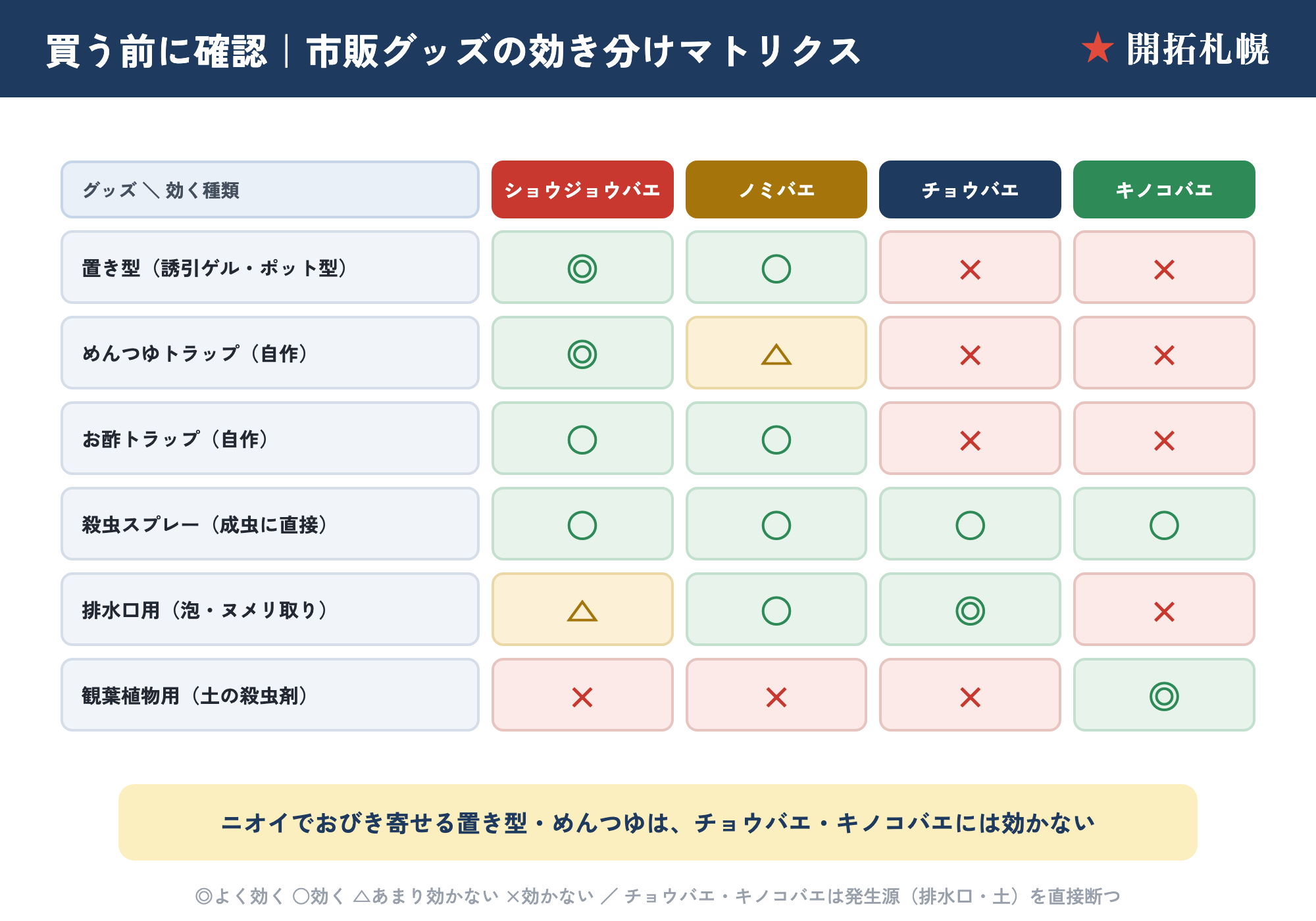The height and width of the screenshot is (921, 1316).
Task: Click the red star icon beside 開拓札幌
Action: [x=1098, y=48]
